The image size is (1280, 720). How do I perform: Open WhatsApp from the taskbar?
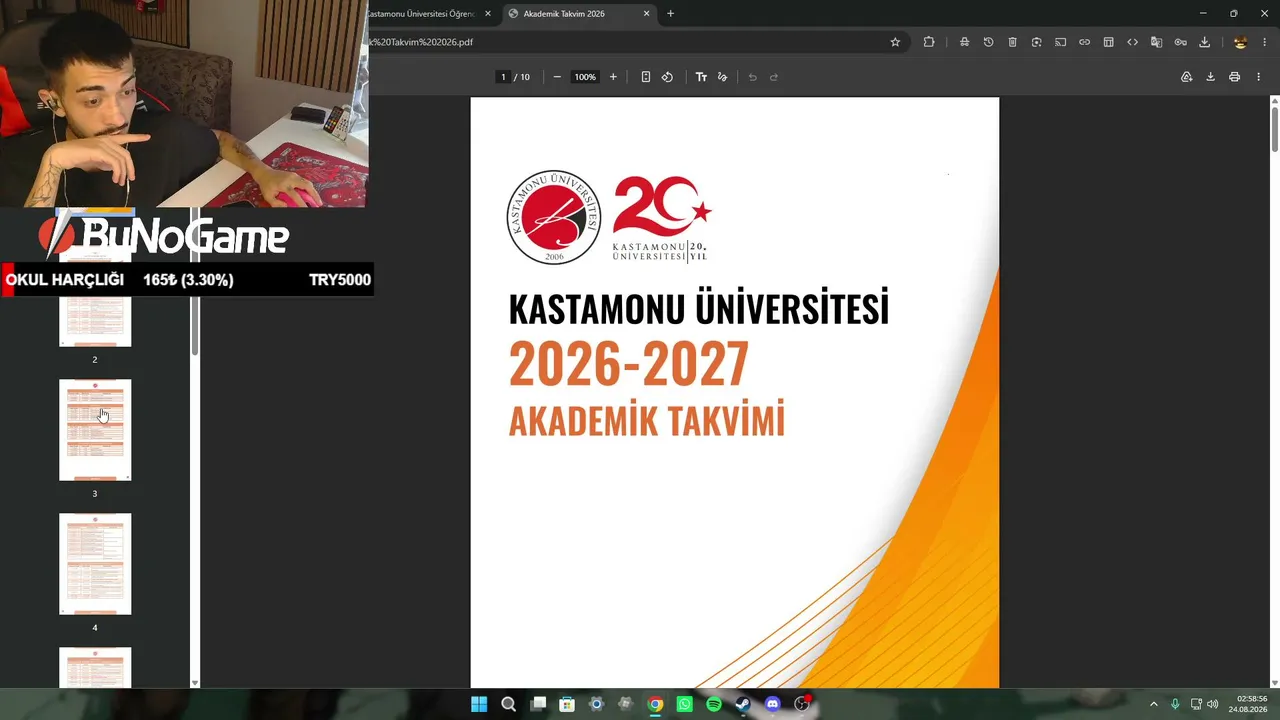click(684, 704)
